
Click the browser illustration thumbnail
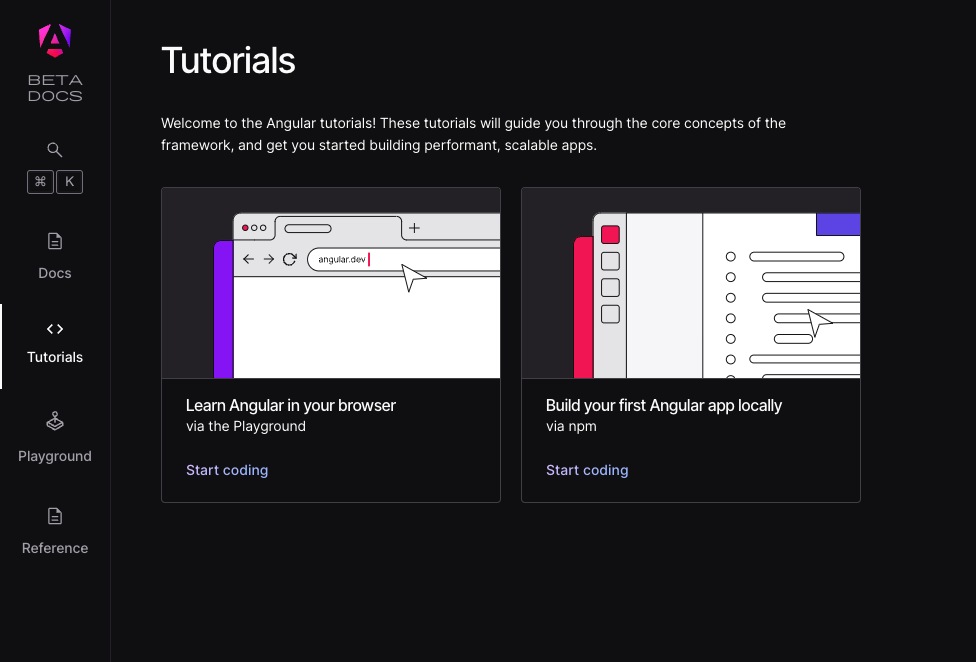[331, 283]
